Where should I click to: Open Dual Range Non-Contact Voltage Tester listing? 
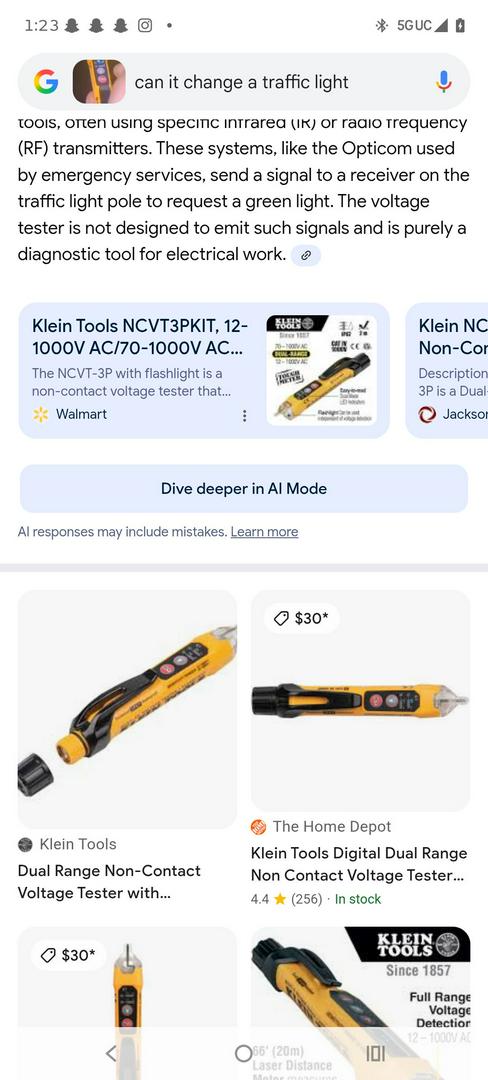point(109,882)
